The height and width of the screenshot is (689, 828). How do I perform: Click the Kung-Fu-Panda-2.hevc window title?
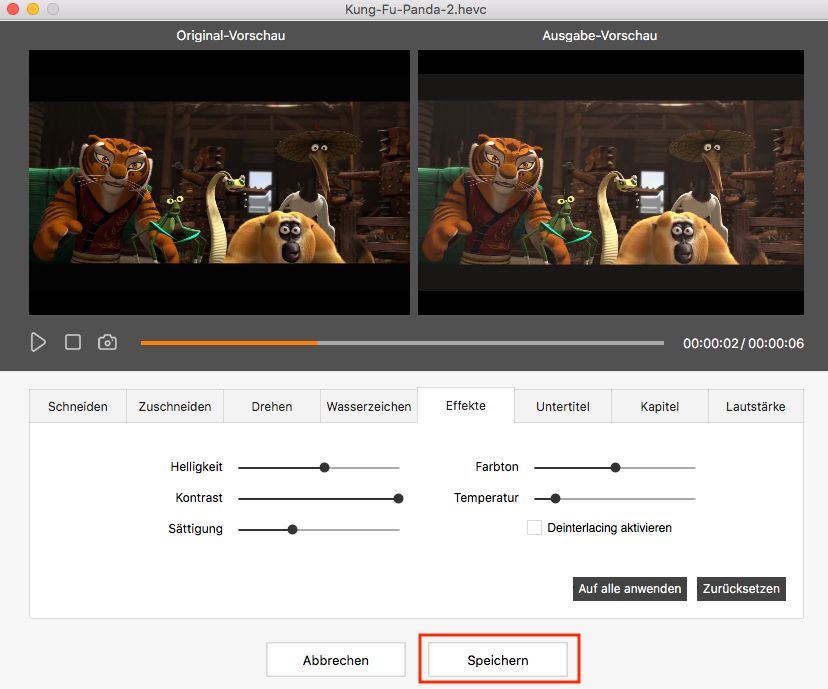(x=416, y=10)
